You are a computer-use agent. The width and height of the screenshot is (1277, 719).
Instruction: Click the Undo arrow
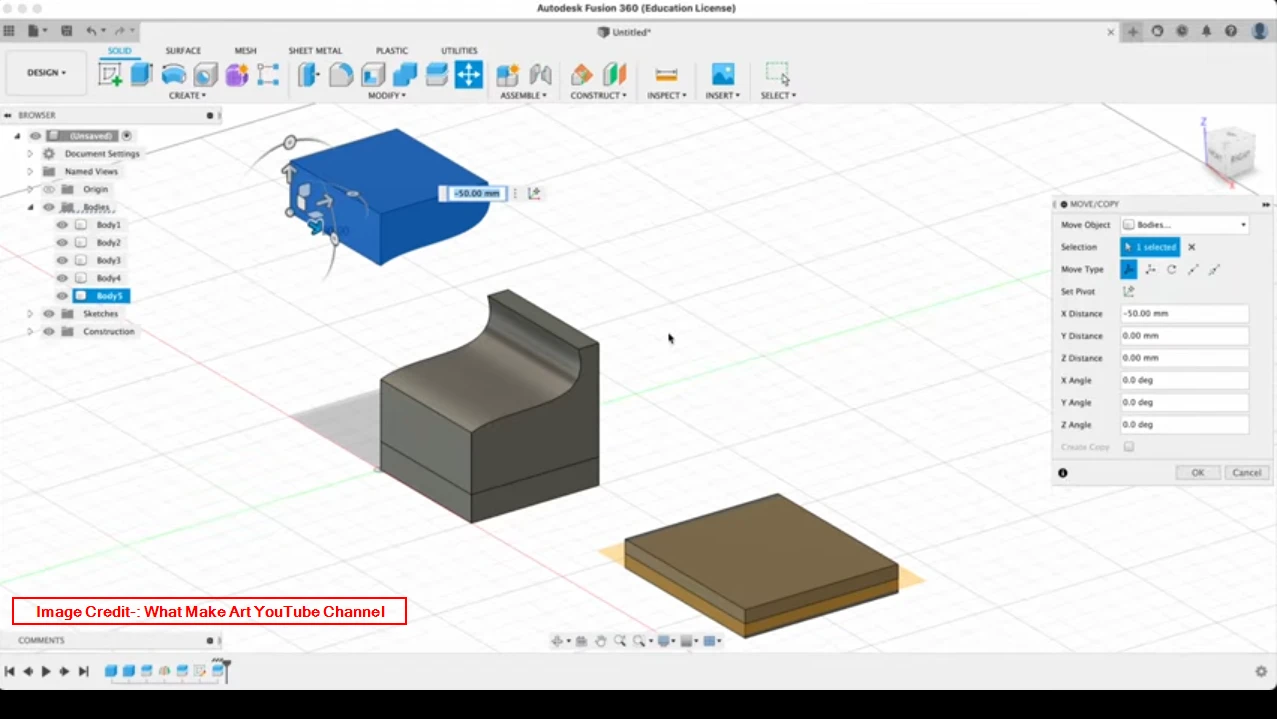point(91,31)
